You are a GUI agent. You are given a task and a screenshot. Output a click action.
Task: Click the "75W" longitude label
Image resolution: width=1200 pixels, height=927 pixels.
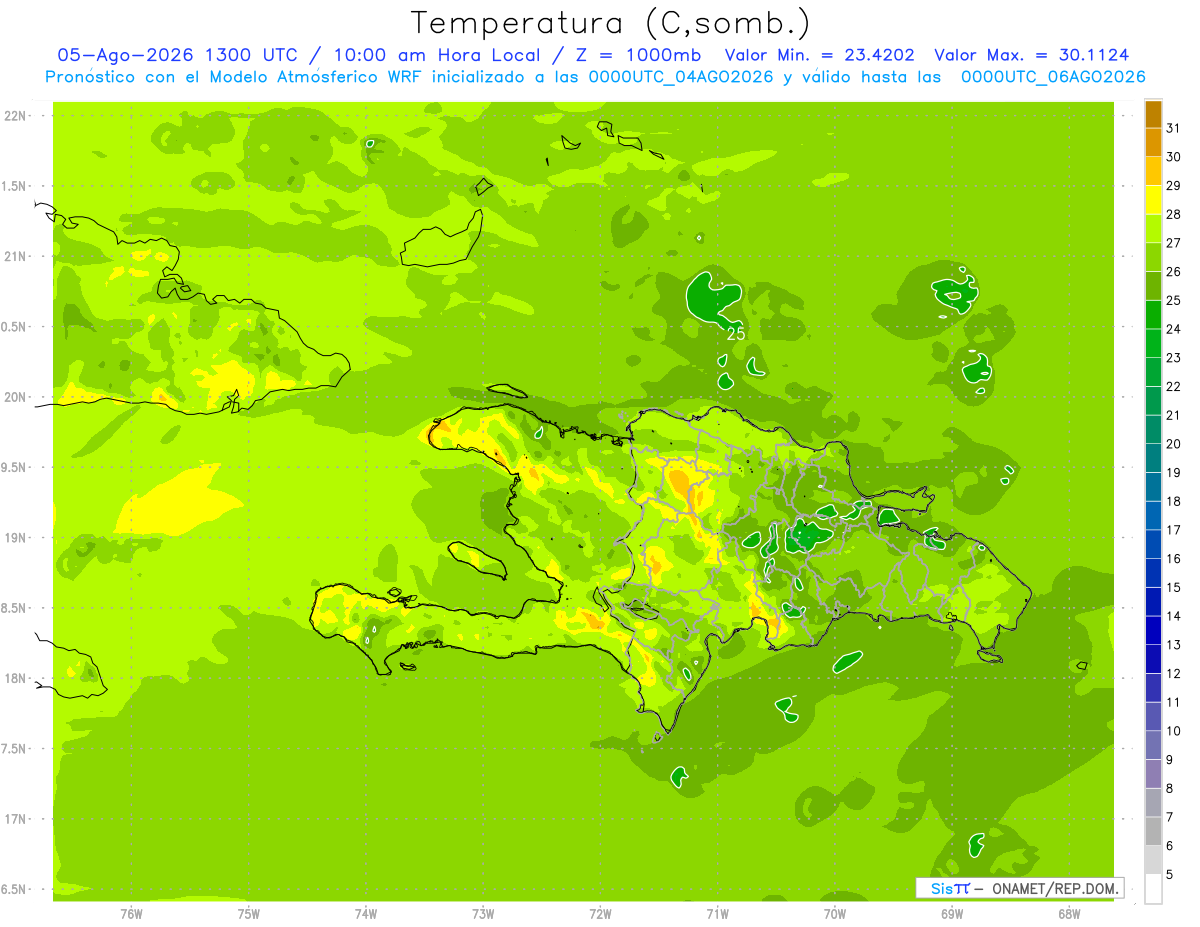tap(249, 914)
